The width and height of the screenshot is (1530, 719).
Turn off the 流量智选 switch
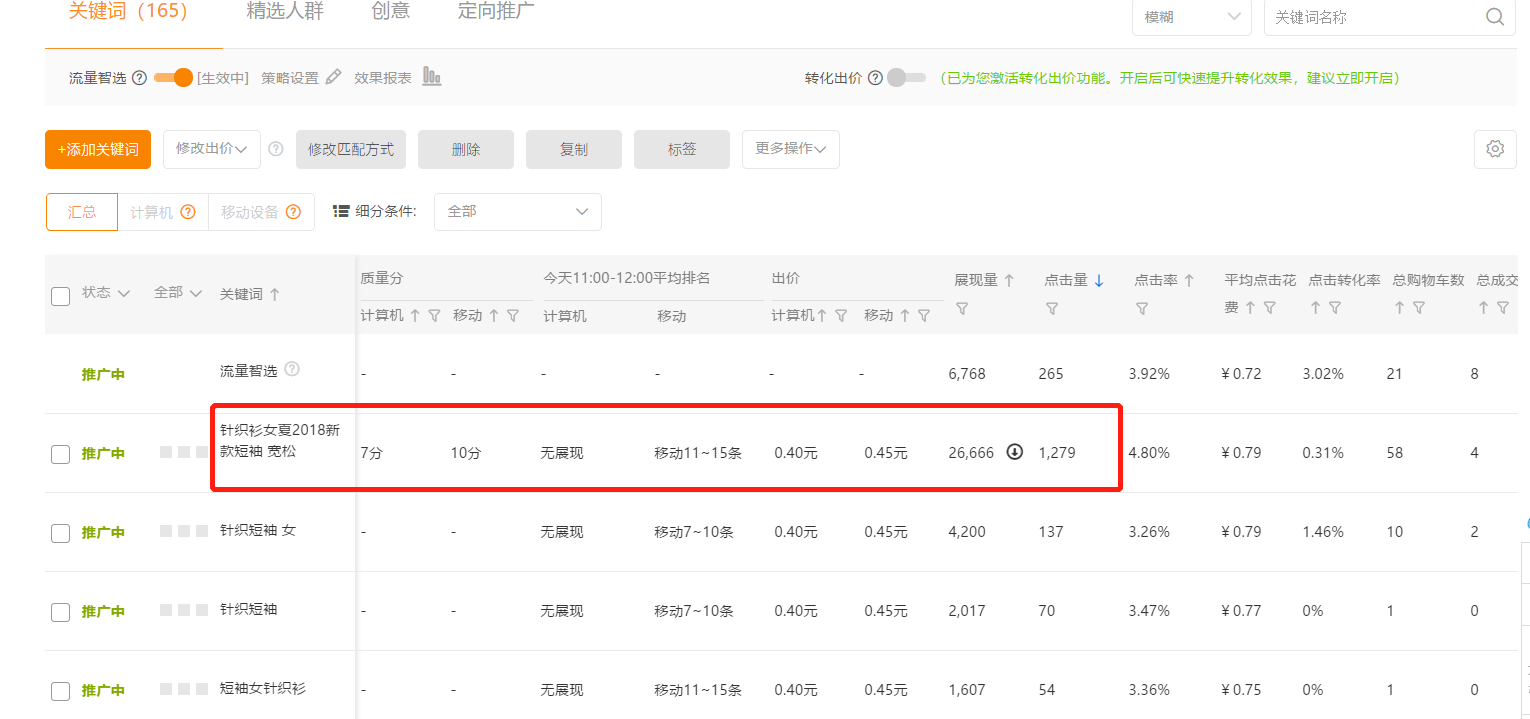click(x=173, y=78)
